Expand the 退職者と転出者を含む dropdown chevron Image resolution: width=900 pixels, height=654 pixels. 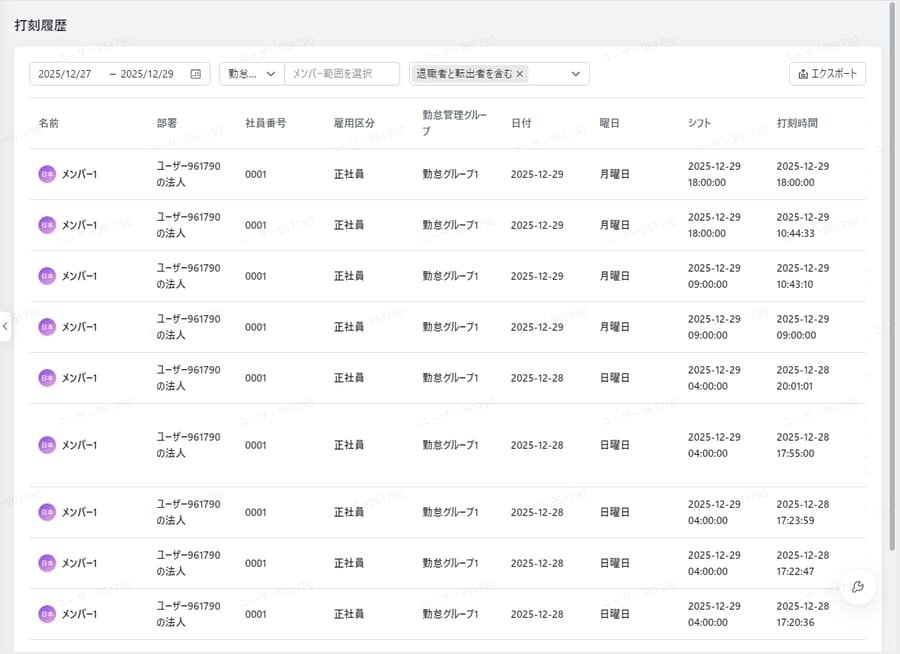(x=573, y=73)
